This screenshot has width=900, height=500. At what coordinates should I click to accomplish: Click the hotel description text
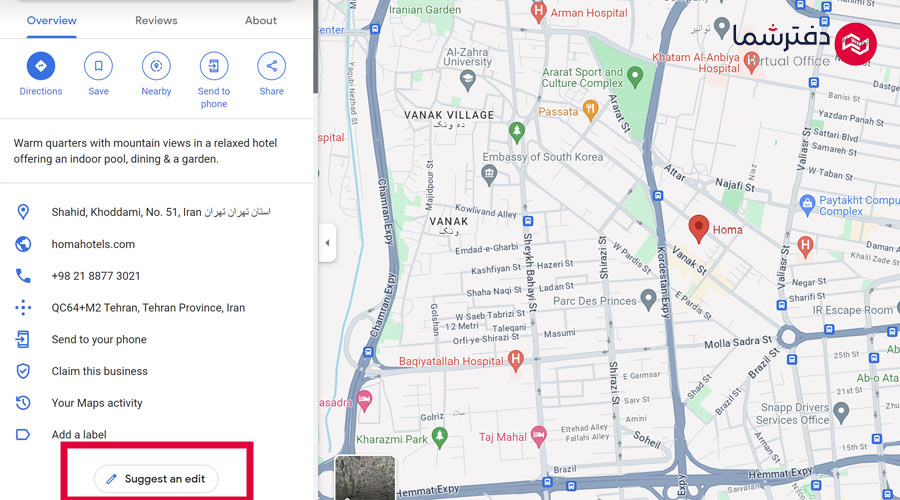click(145, 151)
